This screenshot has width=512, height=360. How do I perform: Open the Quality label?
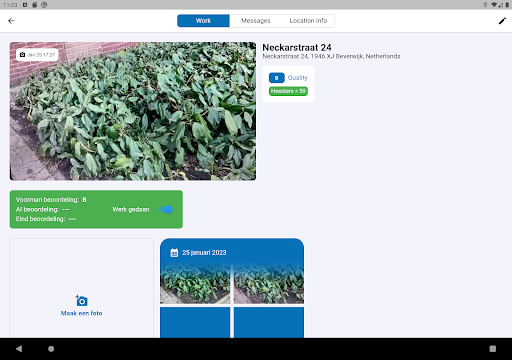(297, 78)
